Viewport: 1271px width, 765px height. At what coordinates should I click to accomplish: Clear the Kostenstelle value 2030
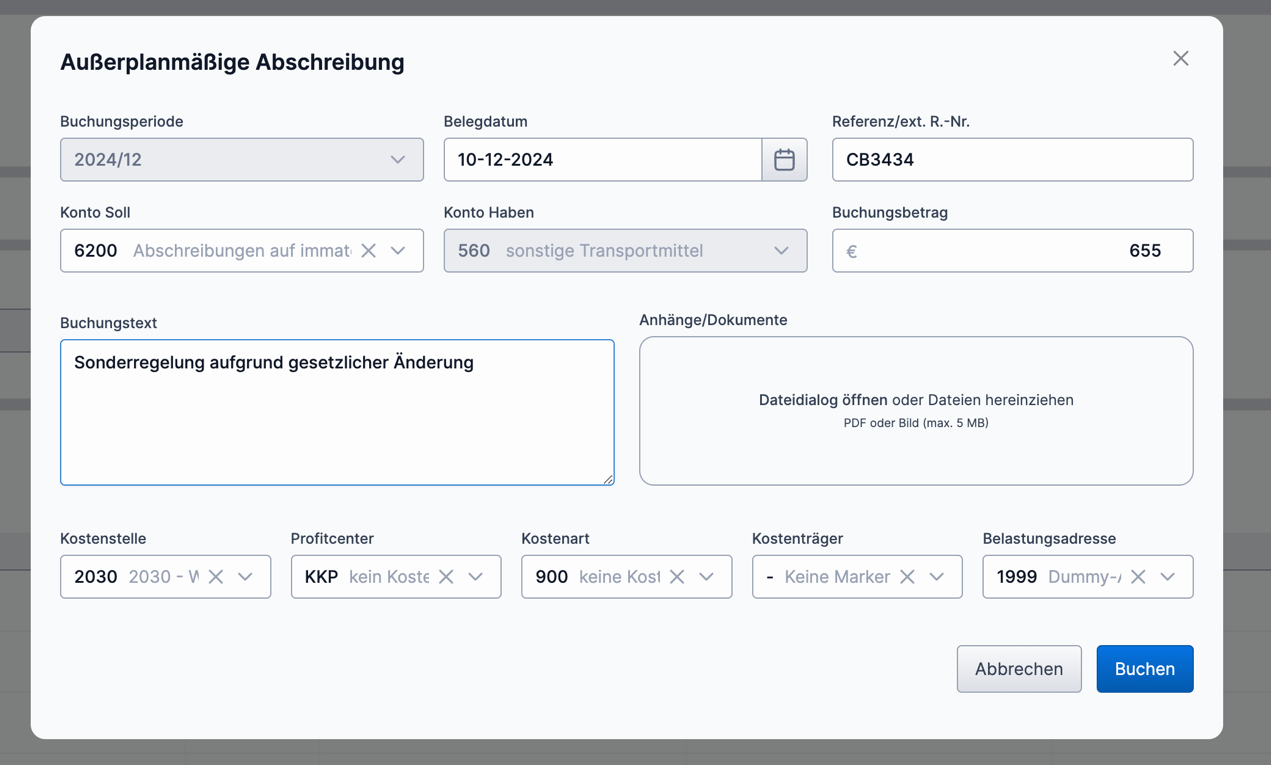tap(216, 577)
